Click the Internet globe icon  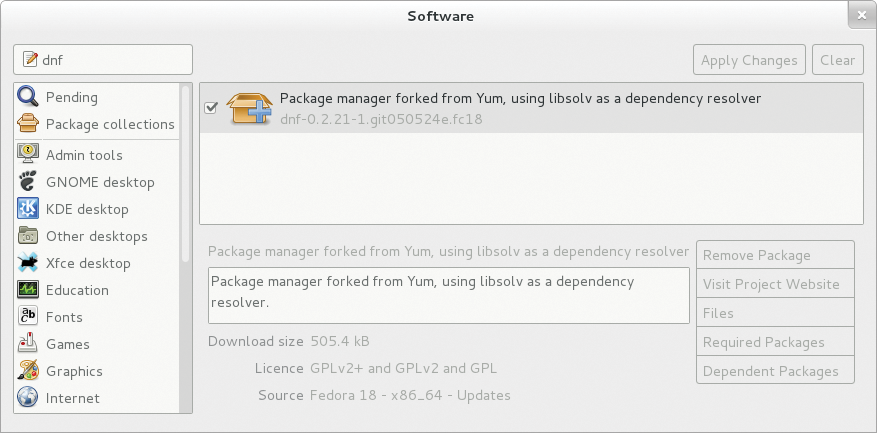coord(28,398)
